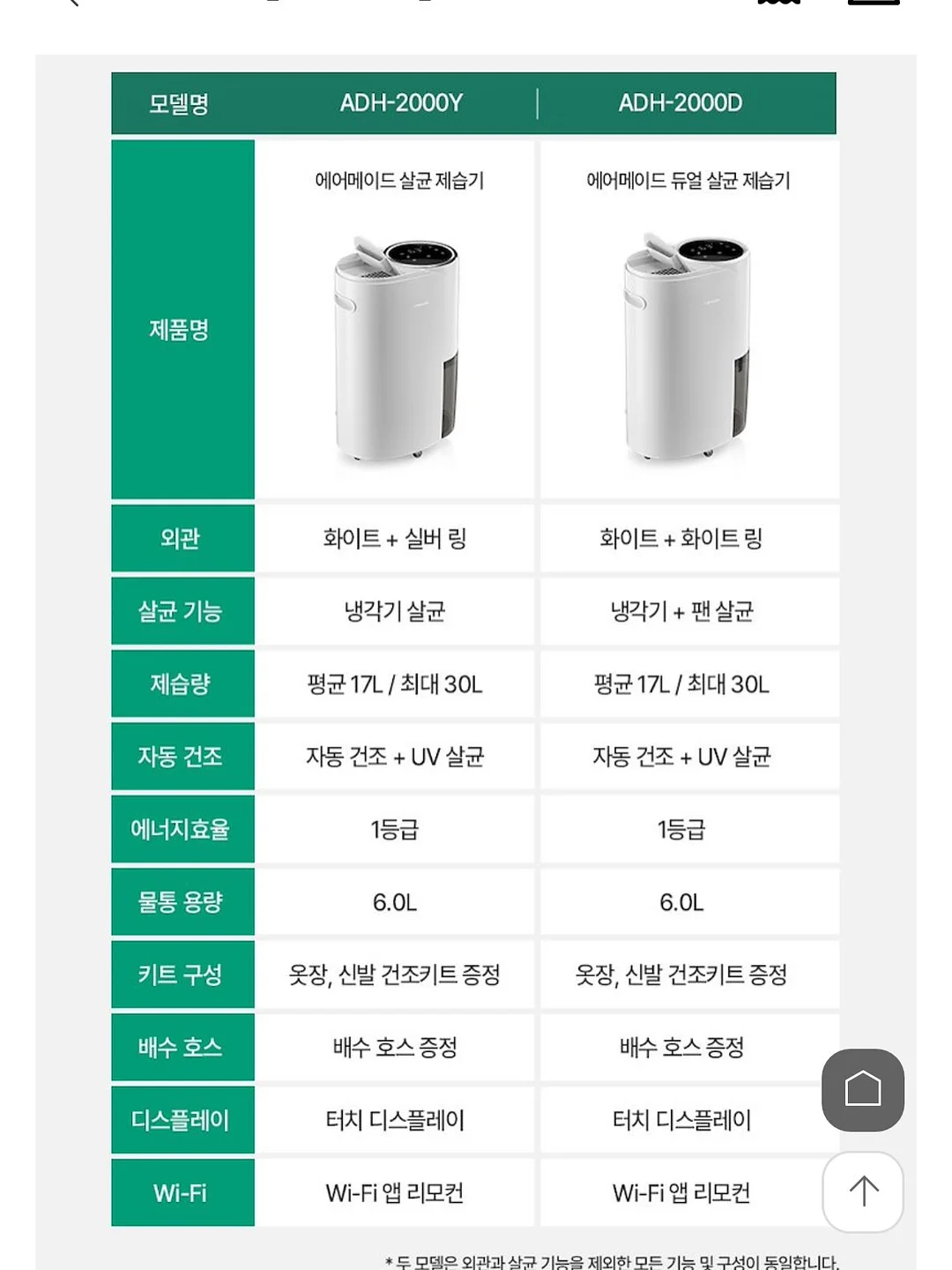Tap the footnote text below the table
The image size is (952, 1270).
(x=613, y=1262)
